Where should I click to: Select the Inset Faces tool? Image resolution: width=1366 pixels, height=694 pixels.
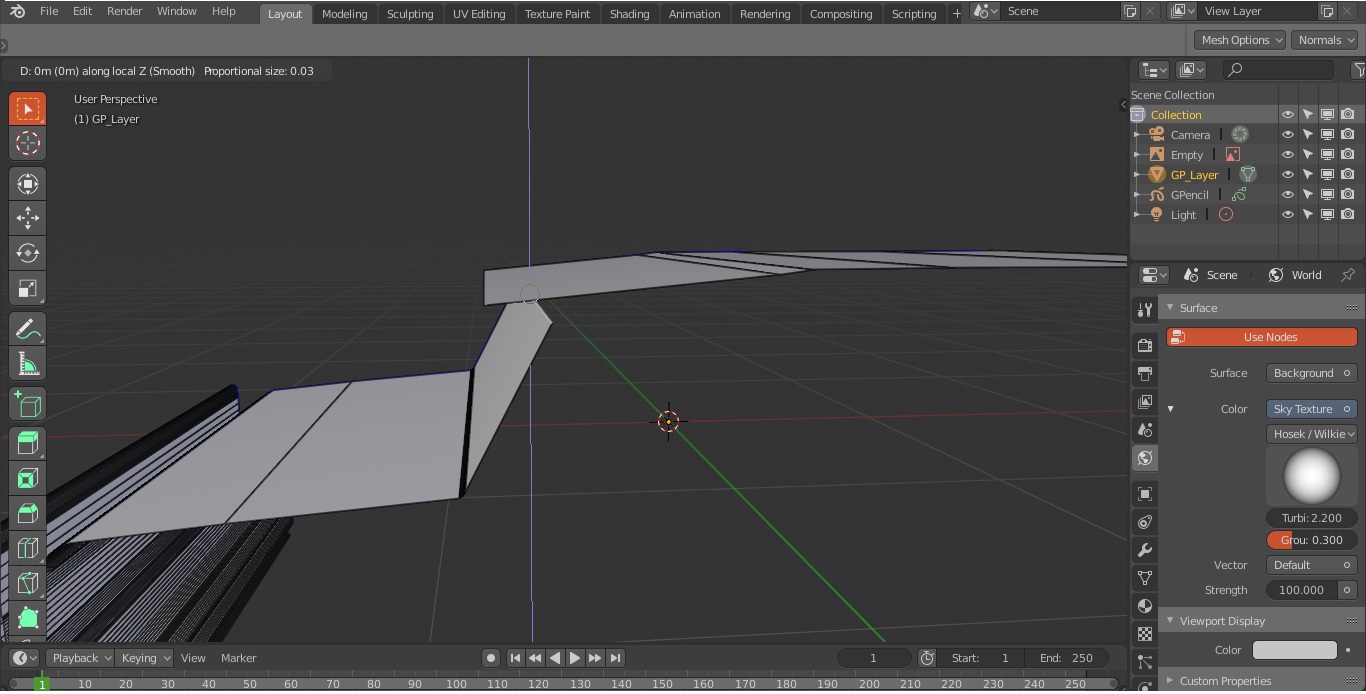click(28, 478)
